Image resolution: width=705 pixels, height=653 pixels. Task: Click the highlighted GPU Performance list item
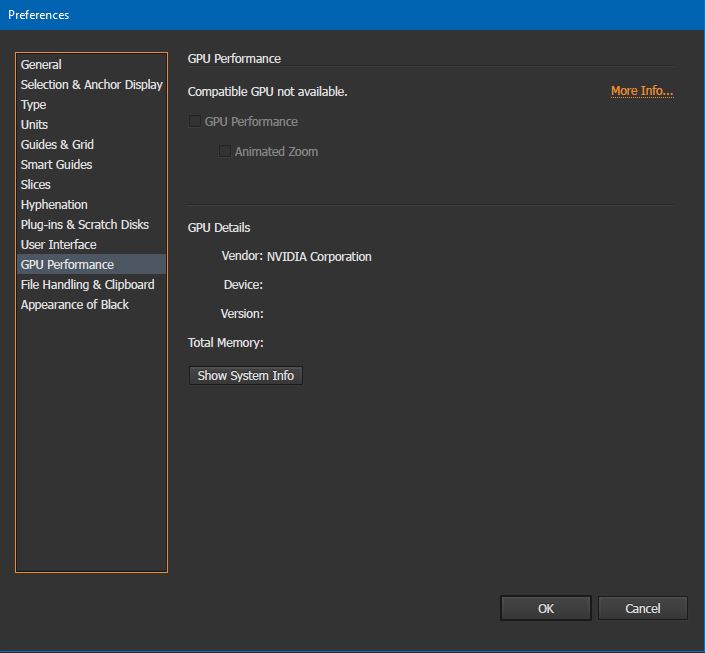tap(91, 264)
